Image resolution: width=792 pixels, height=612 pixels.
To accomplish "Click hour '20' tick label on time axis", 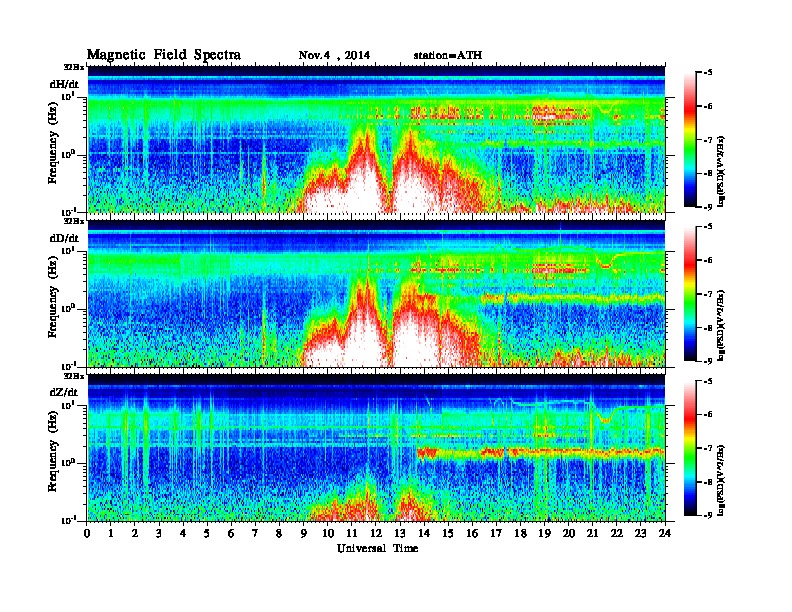I will [568, 534].
